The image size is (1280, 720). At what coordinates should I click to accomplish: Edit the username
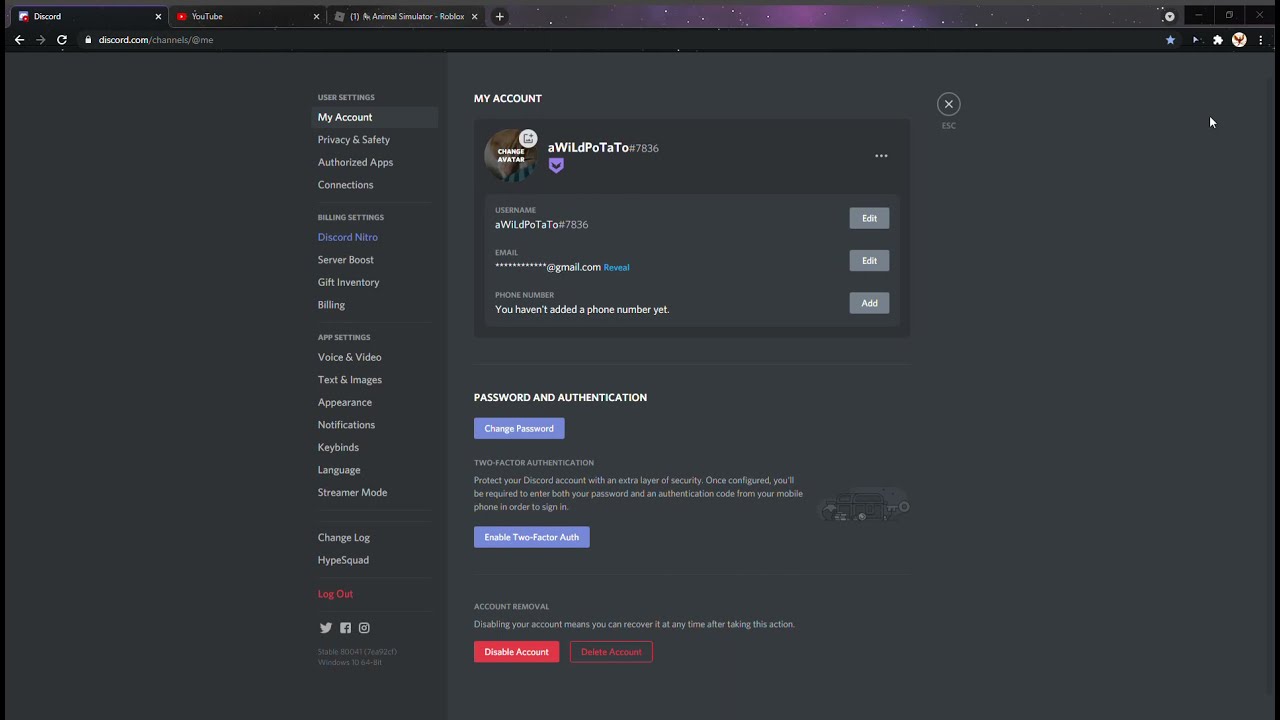869,218
